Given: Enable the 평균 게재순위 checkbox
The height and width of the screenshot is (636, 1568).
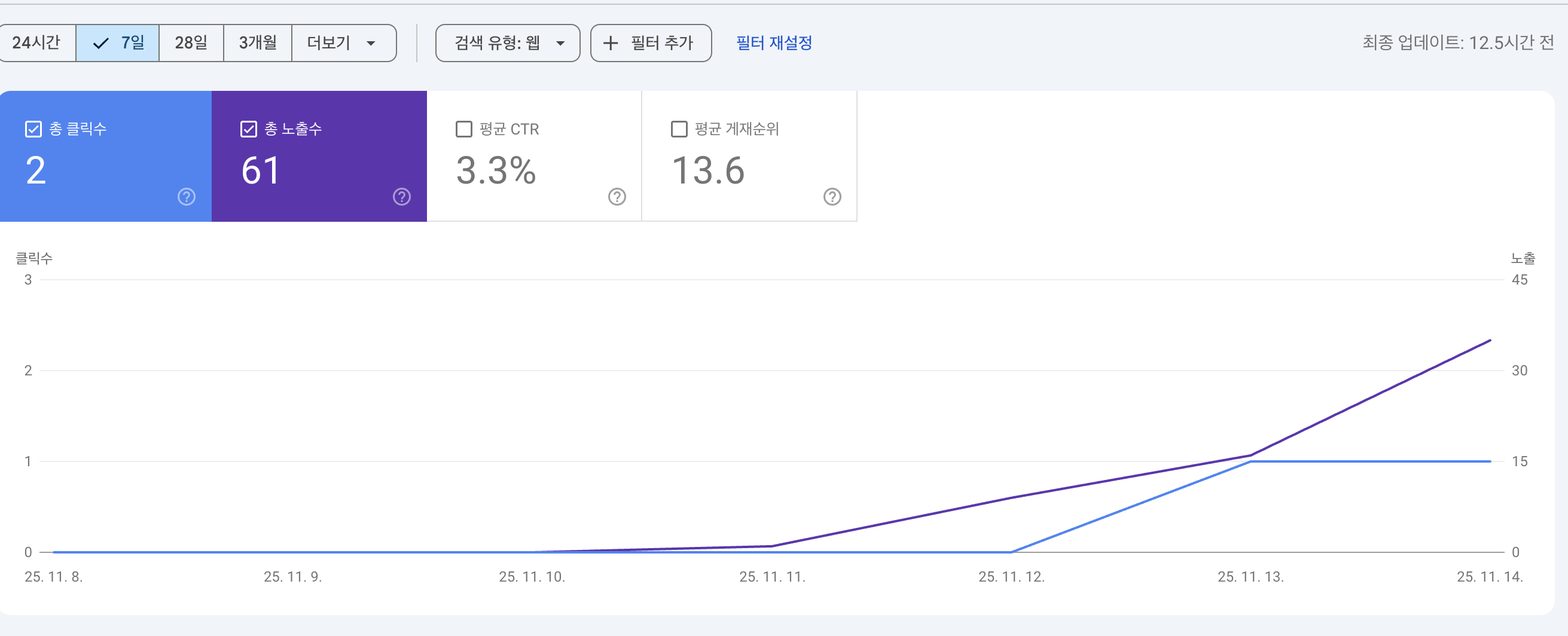Looking at the screenshot, I should 678,129.
